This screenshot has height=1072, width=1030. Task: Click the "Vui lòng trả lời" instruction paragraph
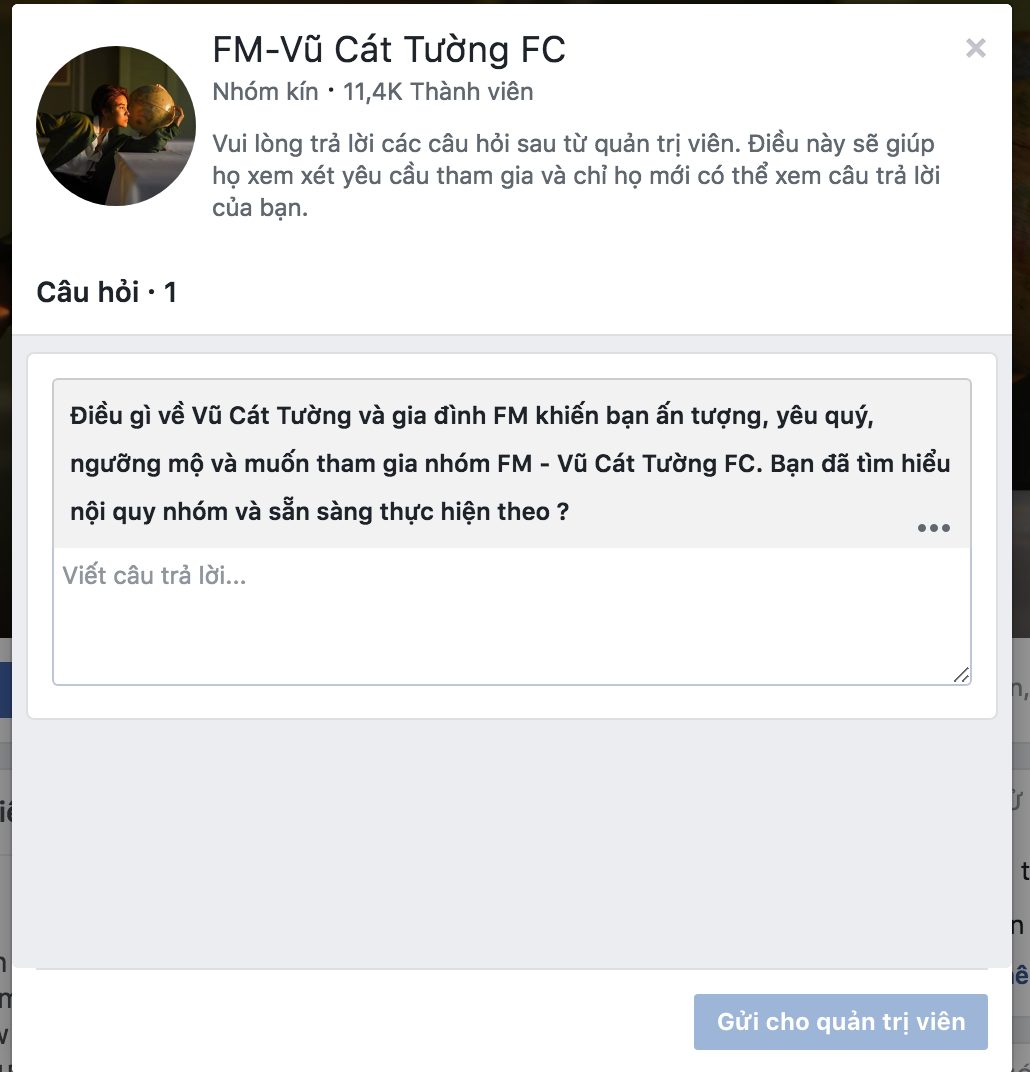(x=576, y=176)
